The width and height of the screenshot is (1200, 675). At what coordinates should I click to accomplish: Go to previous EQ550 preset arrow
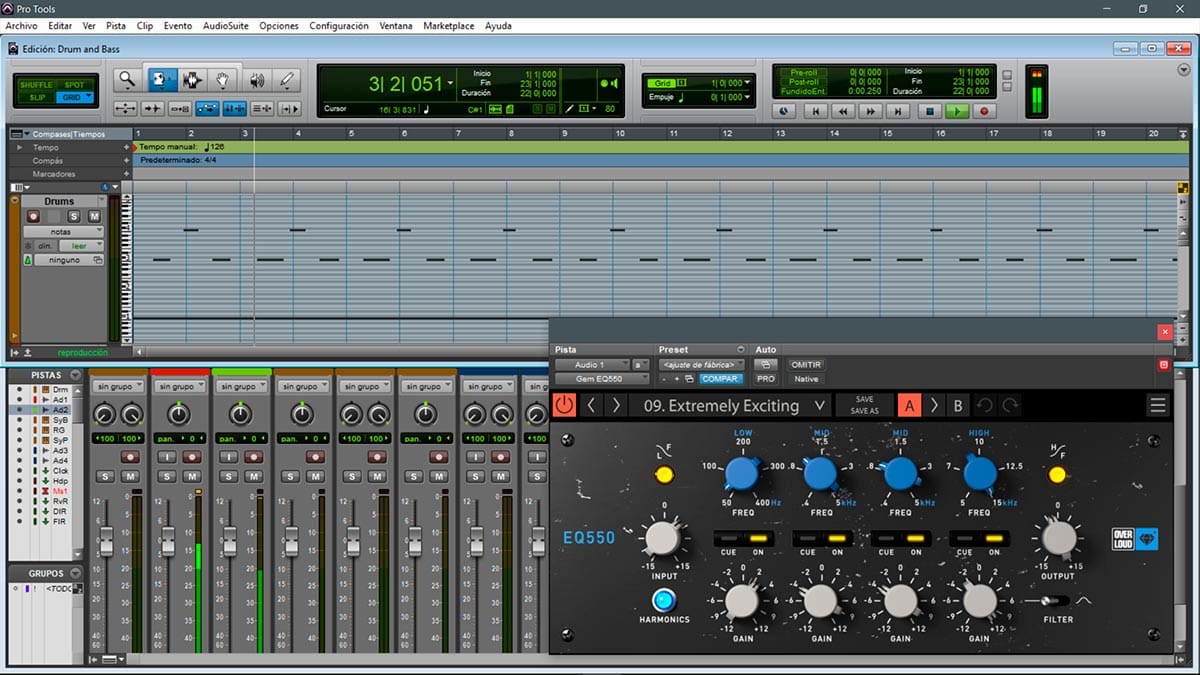(591, 405)
